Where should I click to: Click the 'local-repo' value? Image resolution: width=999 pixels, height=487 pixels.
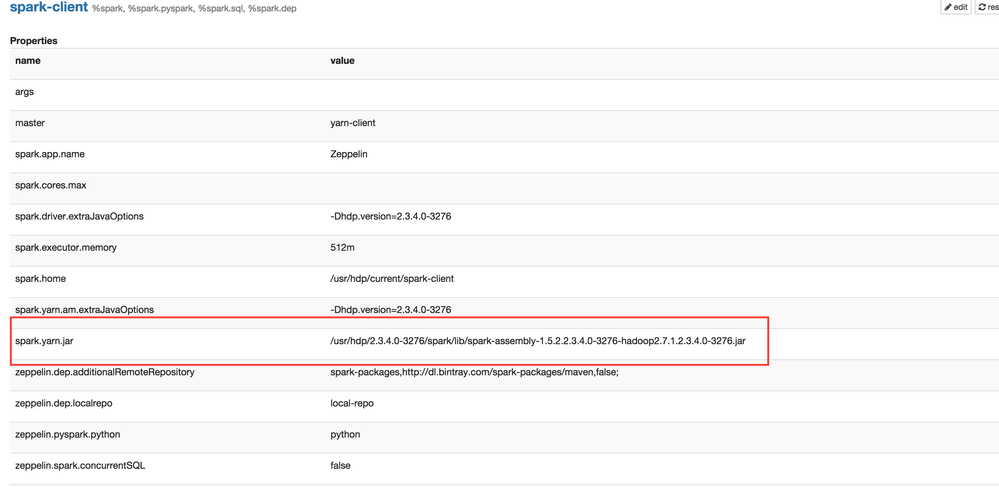tap(352, 403)
